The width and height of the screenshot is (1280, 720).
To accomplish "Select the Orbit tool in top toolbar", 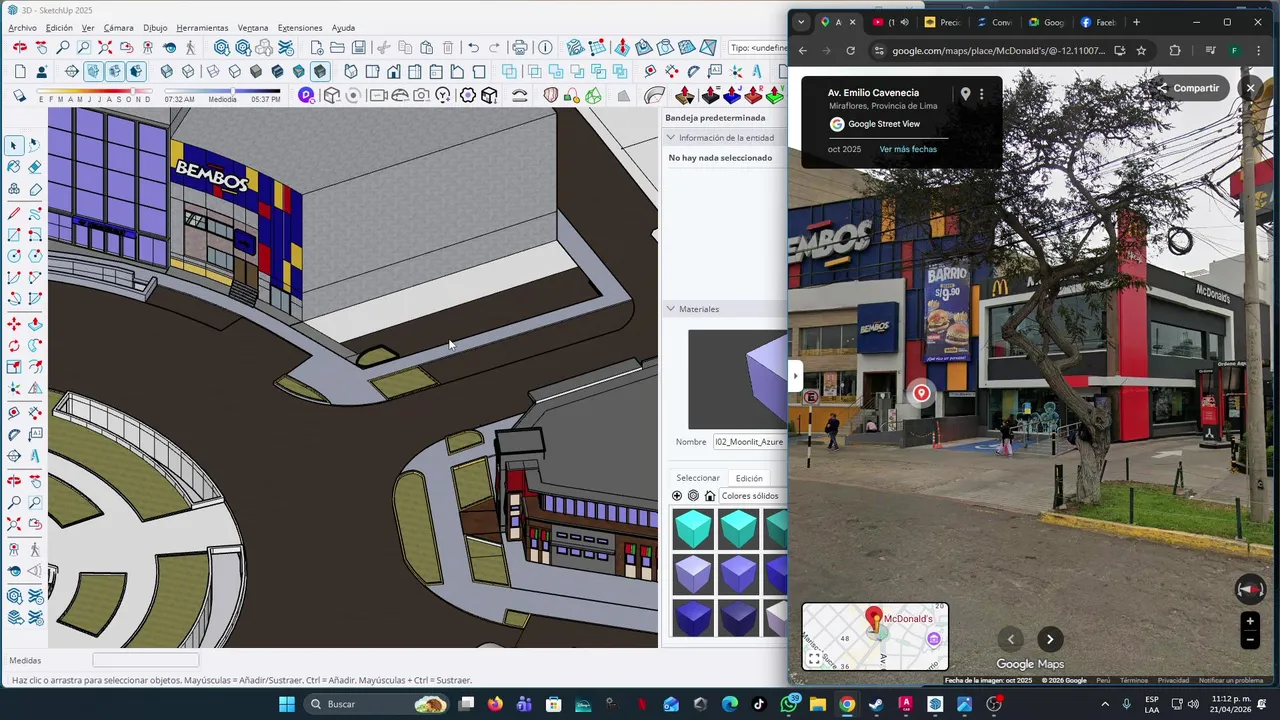I will point(19,47).
